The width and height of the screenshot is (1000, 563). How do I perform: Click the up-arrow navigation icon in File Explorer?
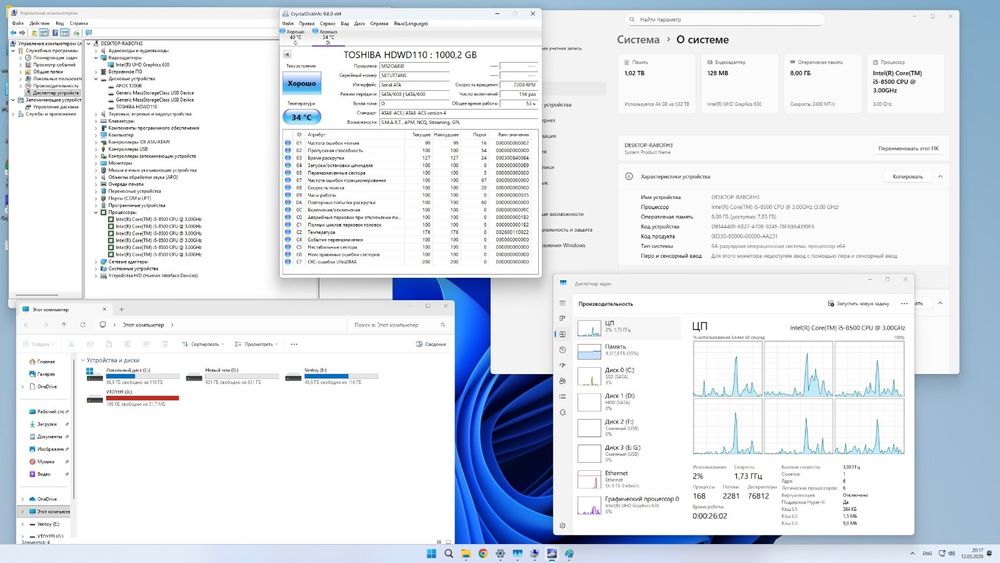coord(64,325)
